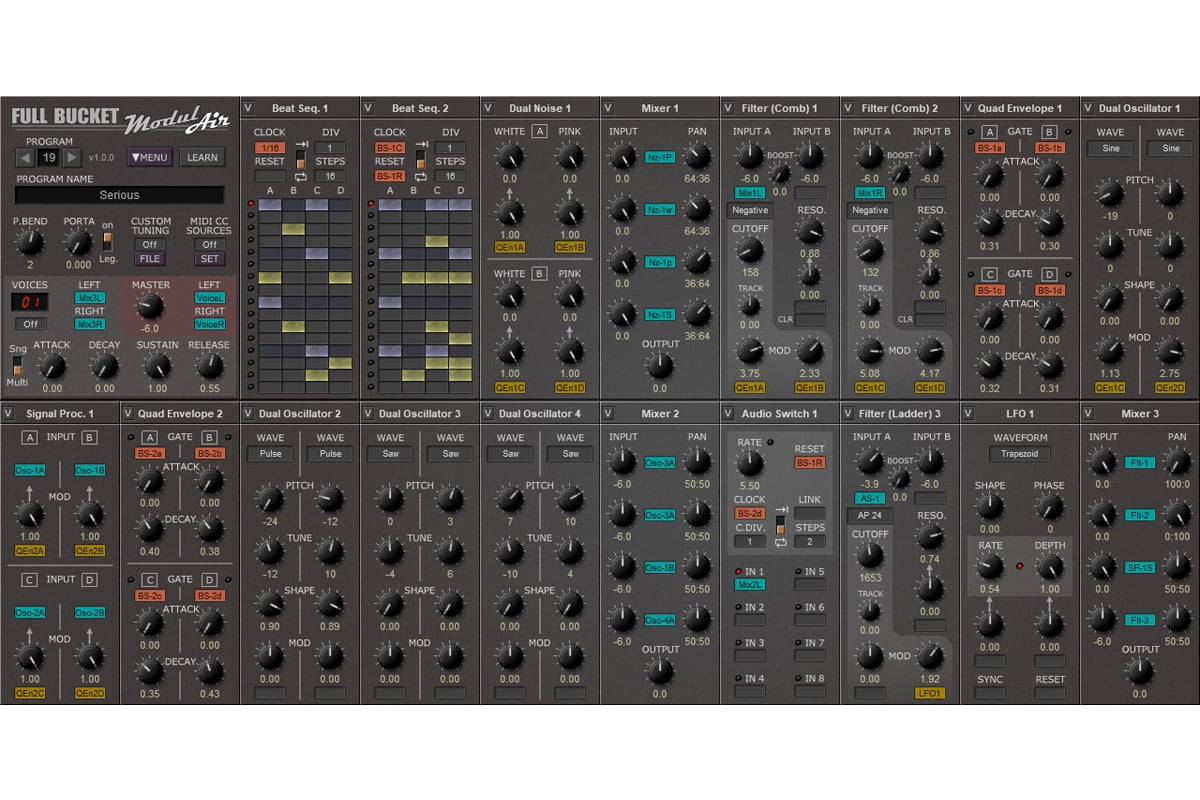Viewport: 1200px width, 800px height.
Task: Open Quad Envelope 1 module selector V
Action: [968, 108]
